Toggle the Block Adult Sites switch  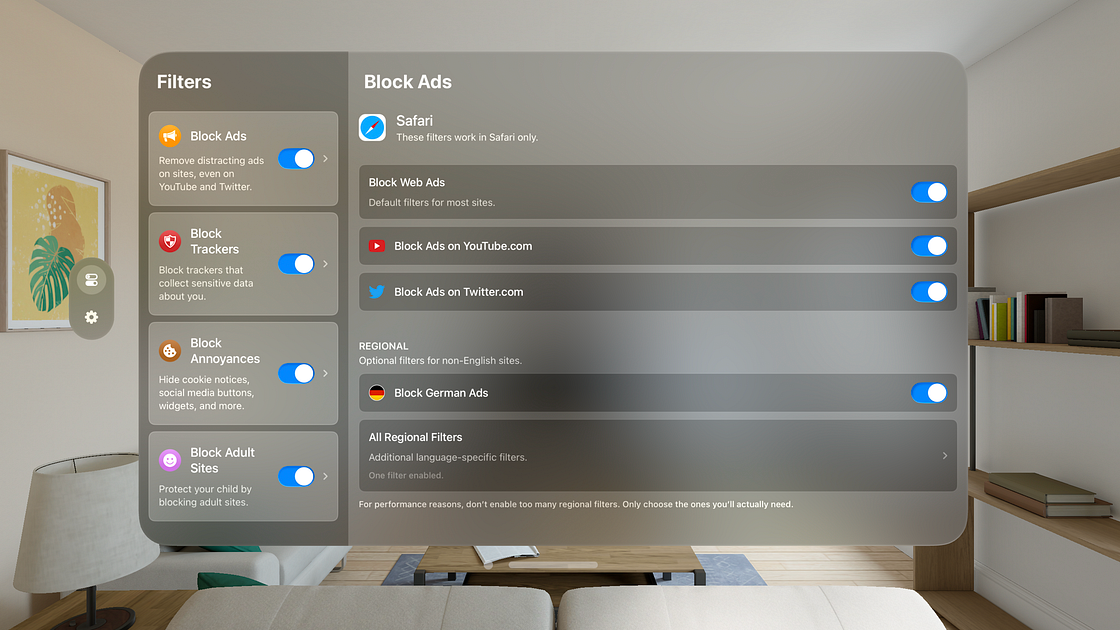[x=296, y=476]
